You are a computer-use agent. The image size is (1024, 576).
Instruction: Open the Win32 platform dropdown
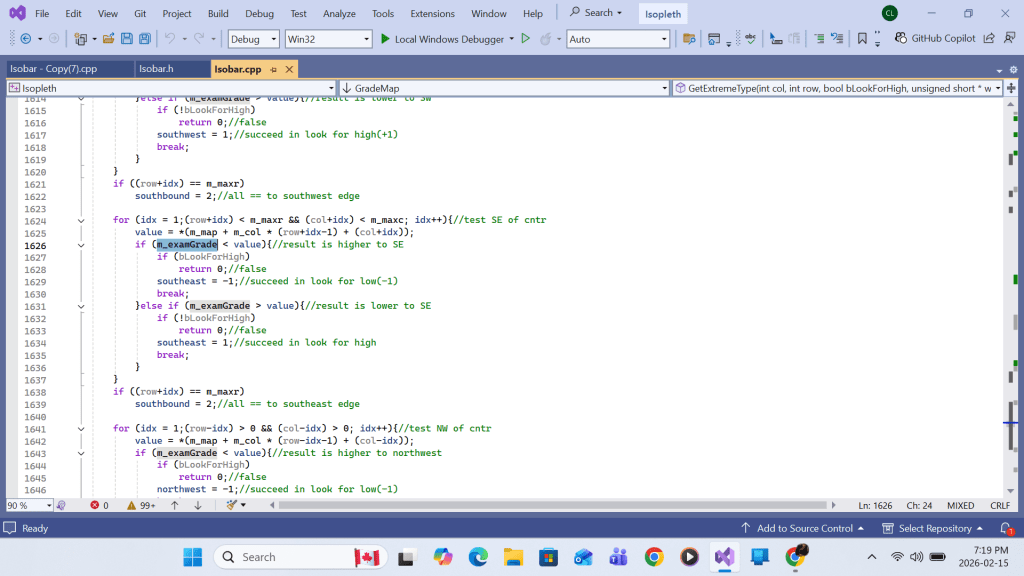328,39
